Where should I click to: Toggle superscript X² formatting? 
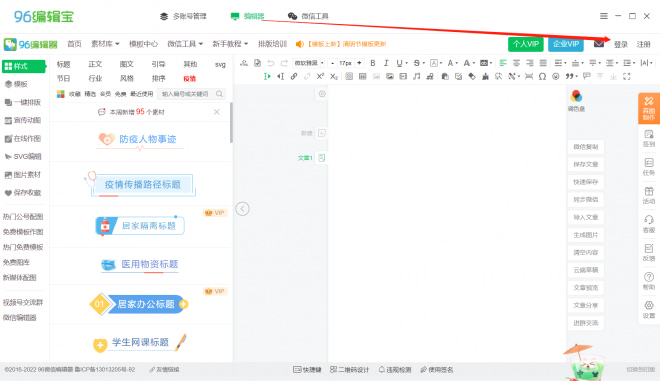[x=320, y=76]
